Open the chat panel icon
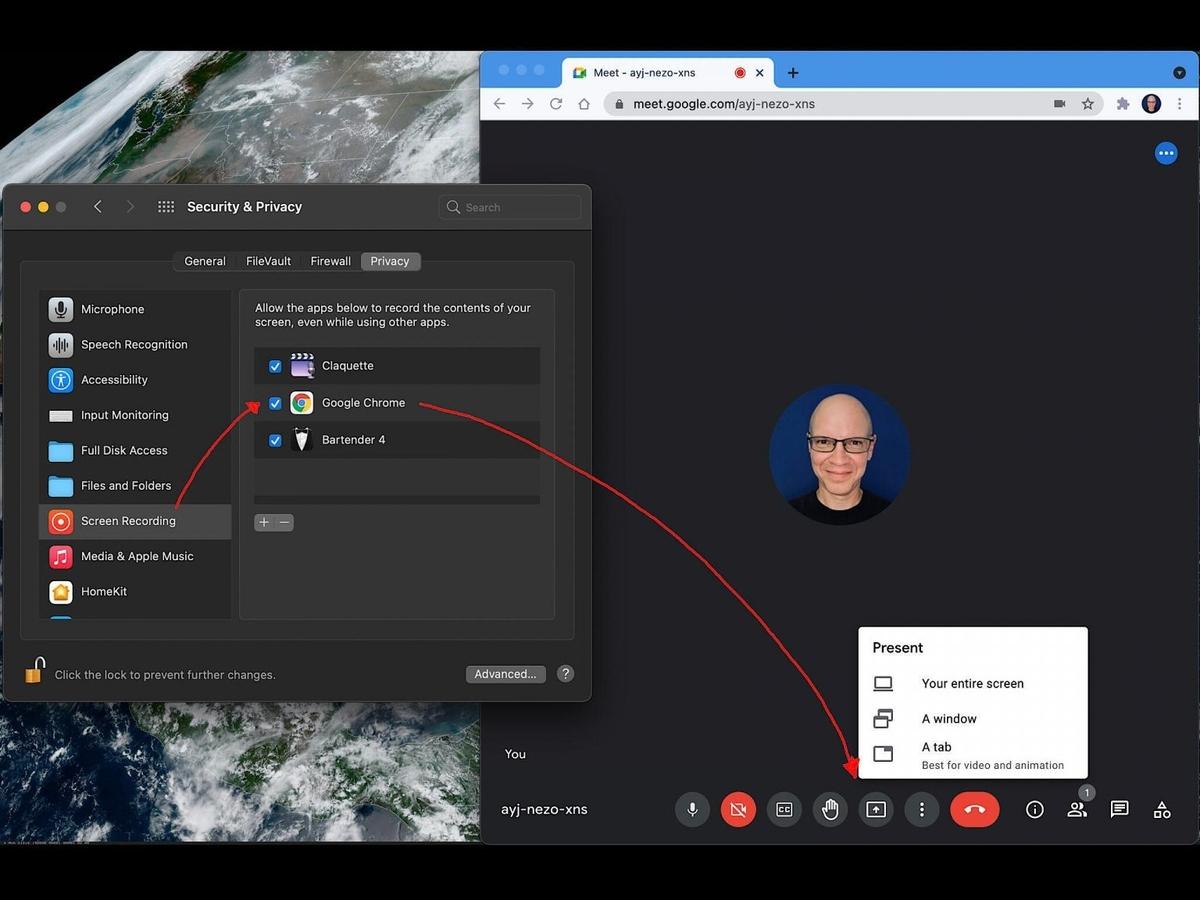1200x900 pixels. tap(1119, 810)
